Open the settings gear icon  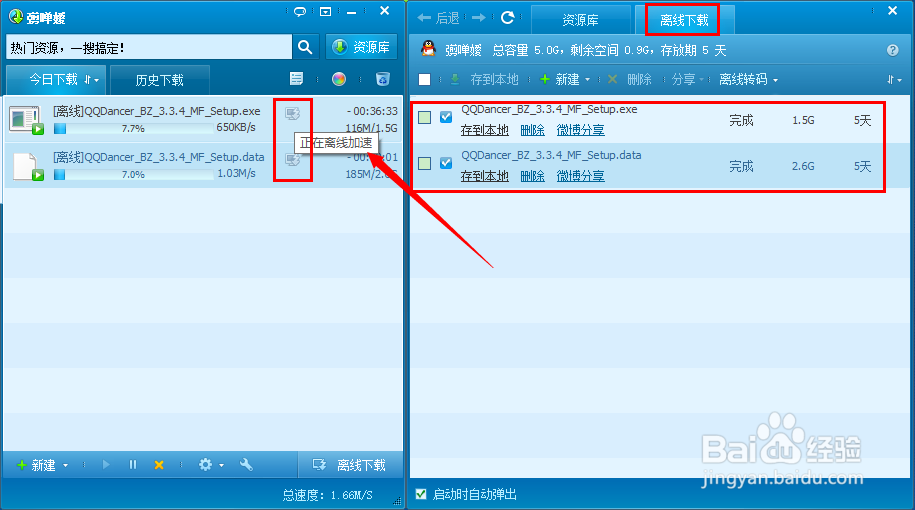(x=205, y=464)
